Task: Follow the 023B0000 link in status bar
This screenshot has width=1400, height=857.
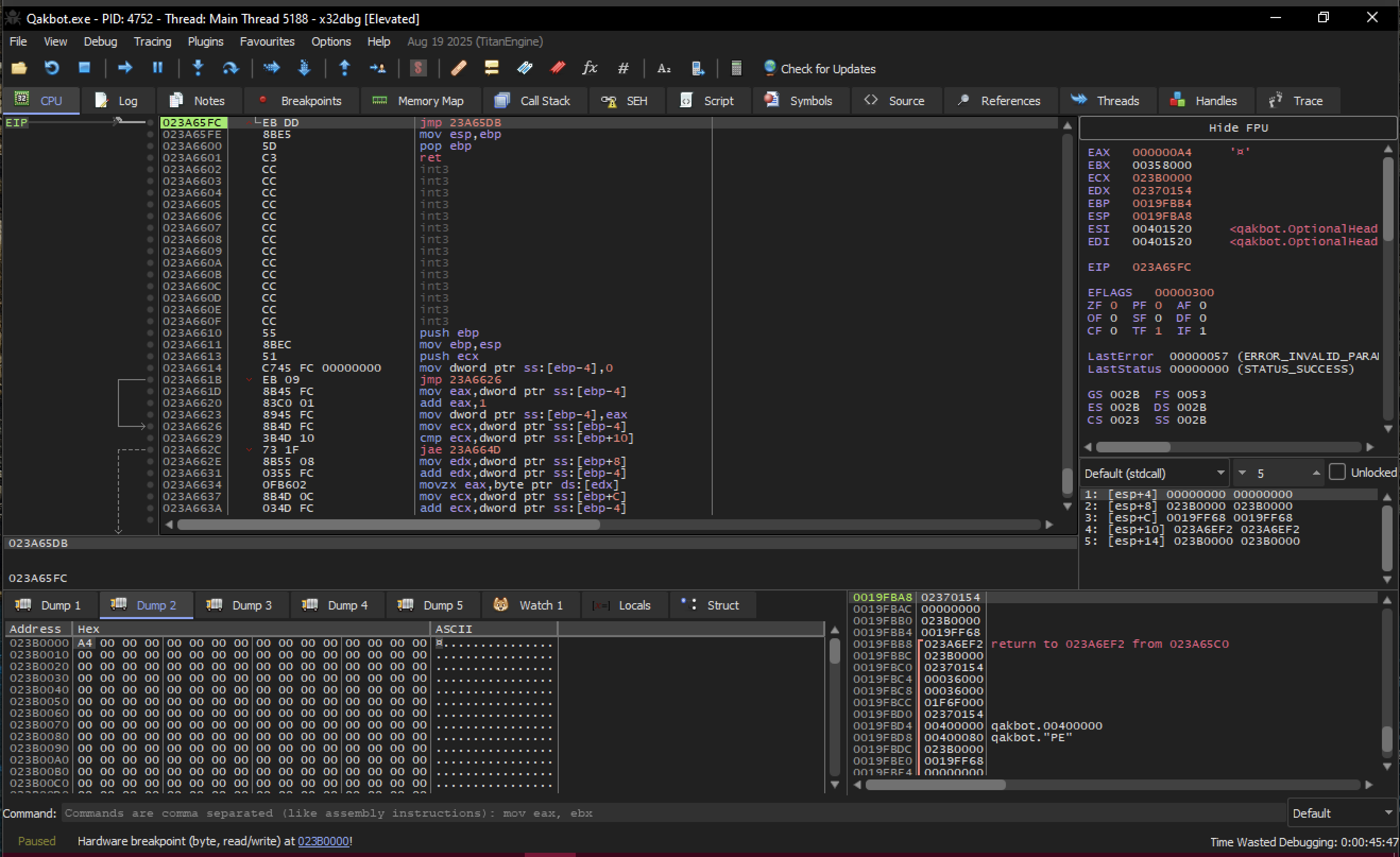Action: (323, 841)
